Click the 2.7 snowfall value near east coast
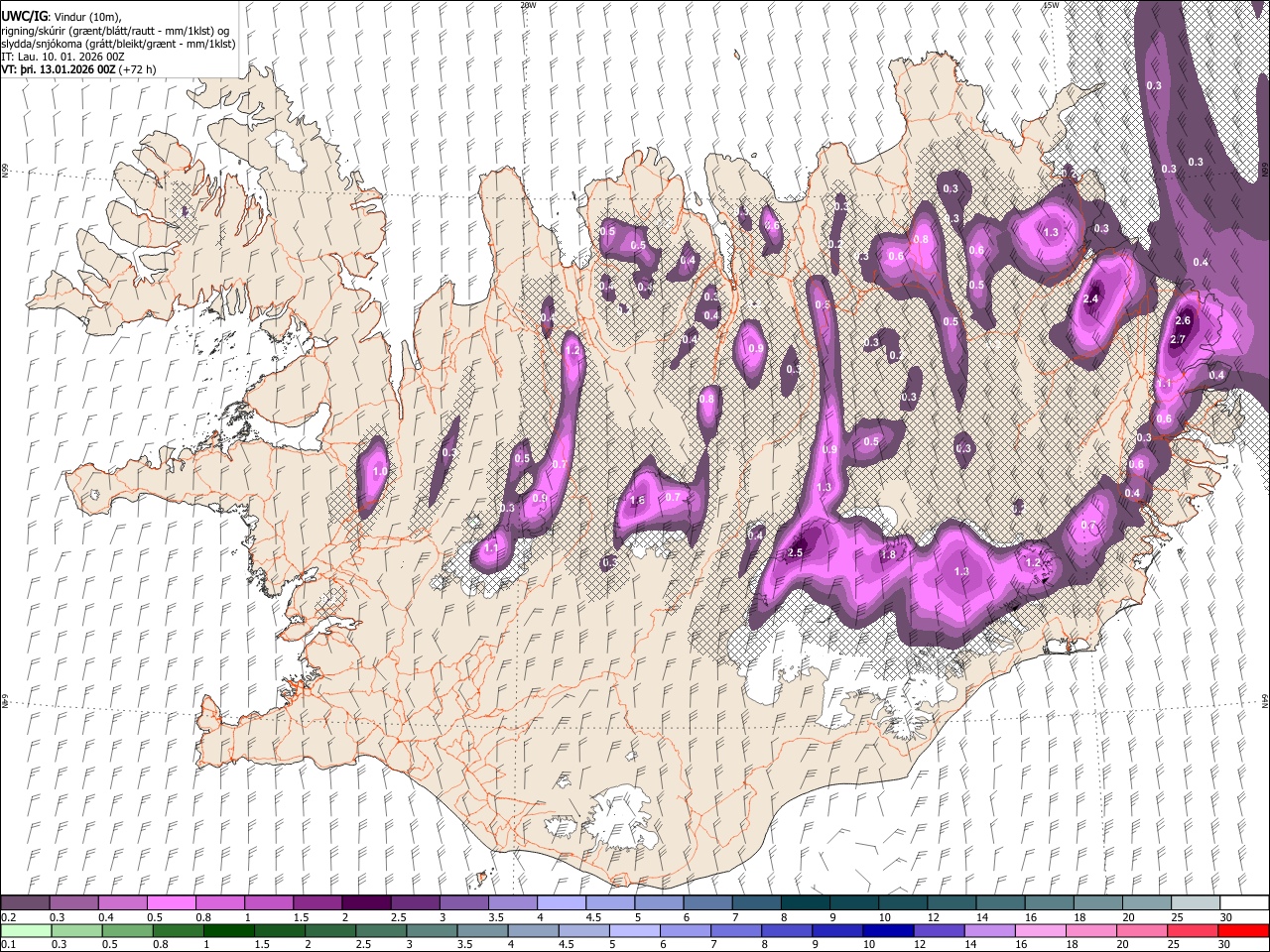This screenshot has height=952, width=1270. coord(1178,340)
